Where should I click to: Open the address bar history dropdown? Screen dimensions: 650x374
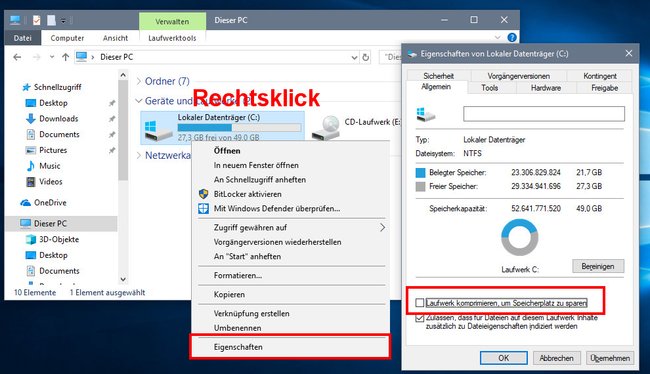click(354, 57)
